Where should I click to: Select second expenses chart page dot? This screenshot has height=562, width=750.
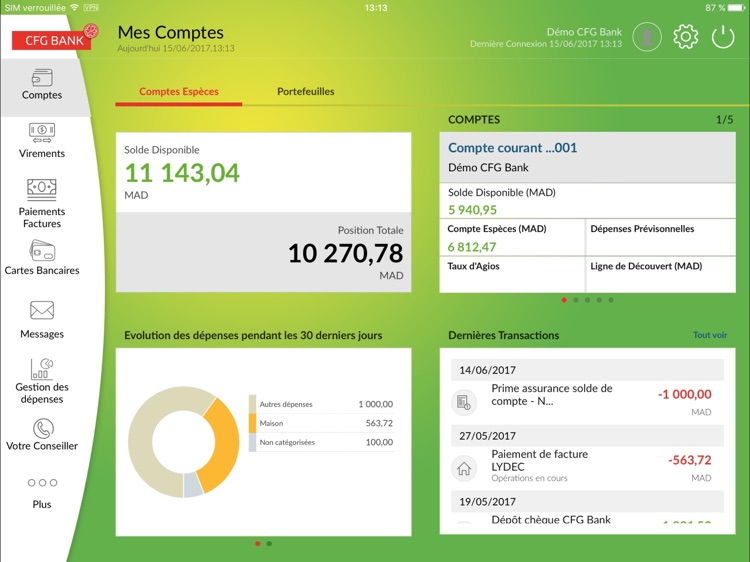[x=269, y=543]
